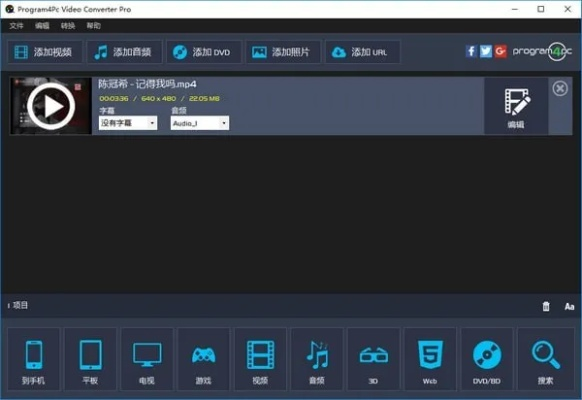
Task: Open the 编辑 video edit tool
Action: (516, 106)
